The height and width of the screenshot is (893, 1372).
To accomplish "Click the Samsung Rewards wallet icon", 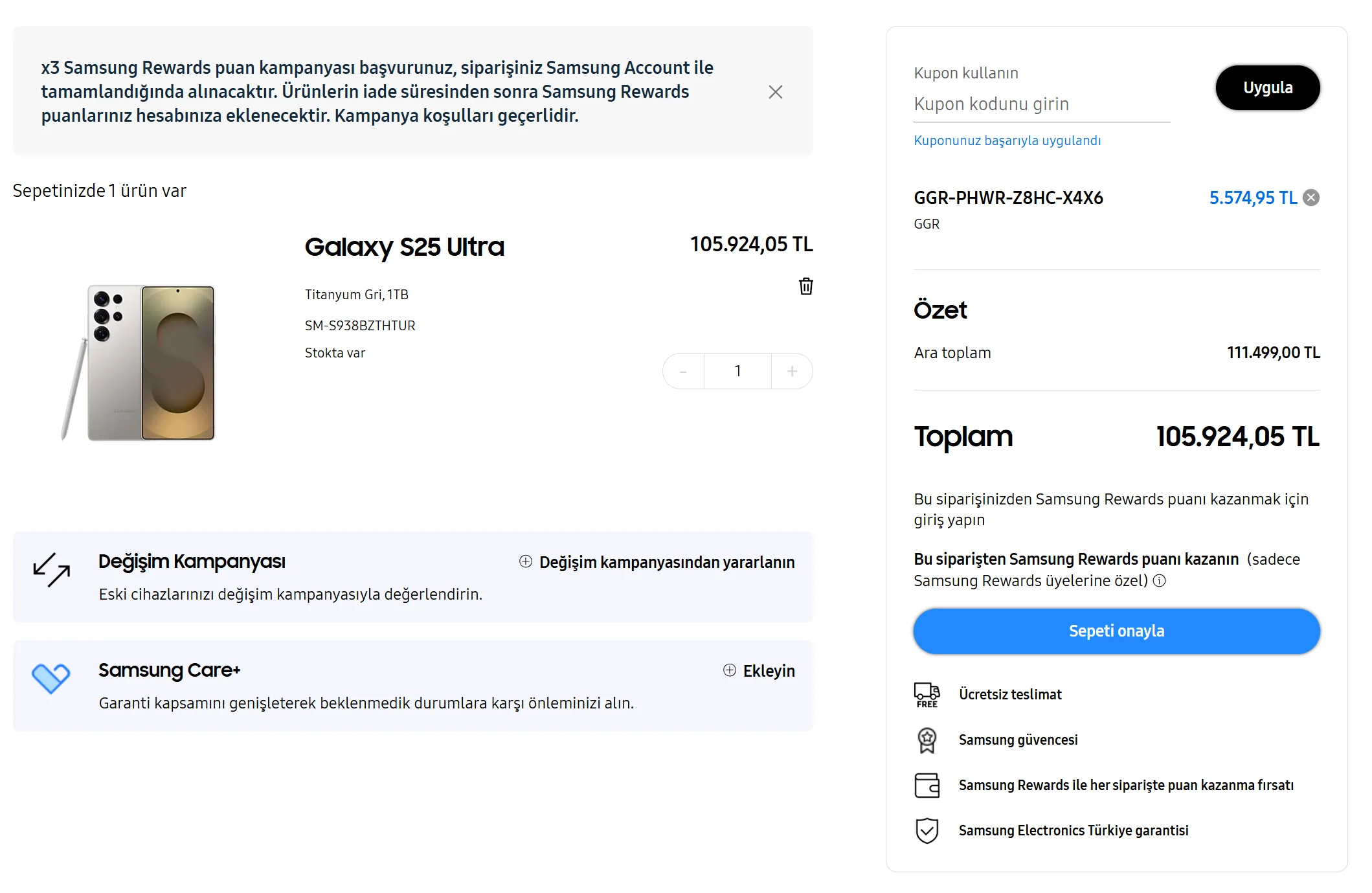I will coord(927,786).
